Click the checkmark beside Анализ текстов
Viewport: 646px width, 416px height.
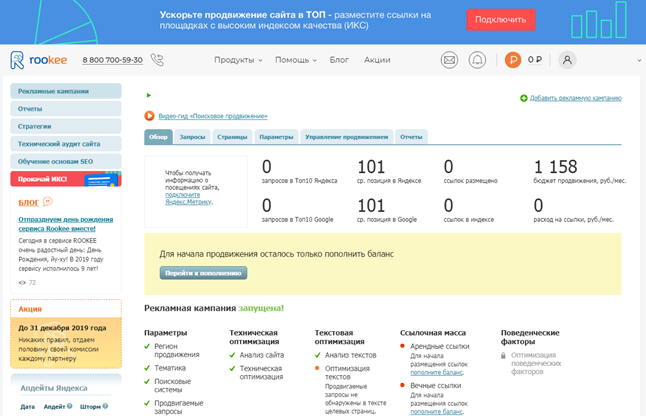pyautogui.click(x=318, y=355)
